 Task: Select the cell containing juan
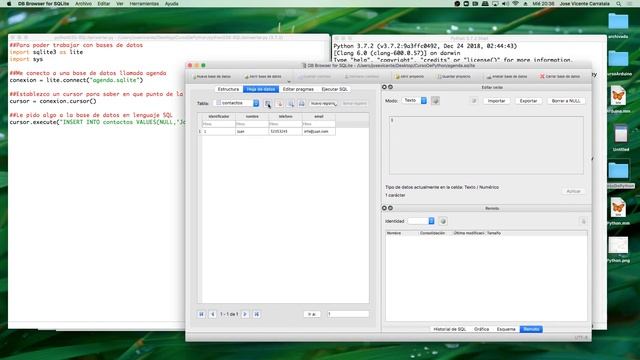coord(252,131)
